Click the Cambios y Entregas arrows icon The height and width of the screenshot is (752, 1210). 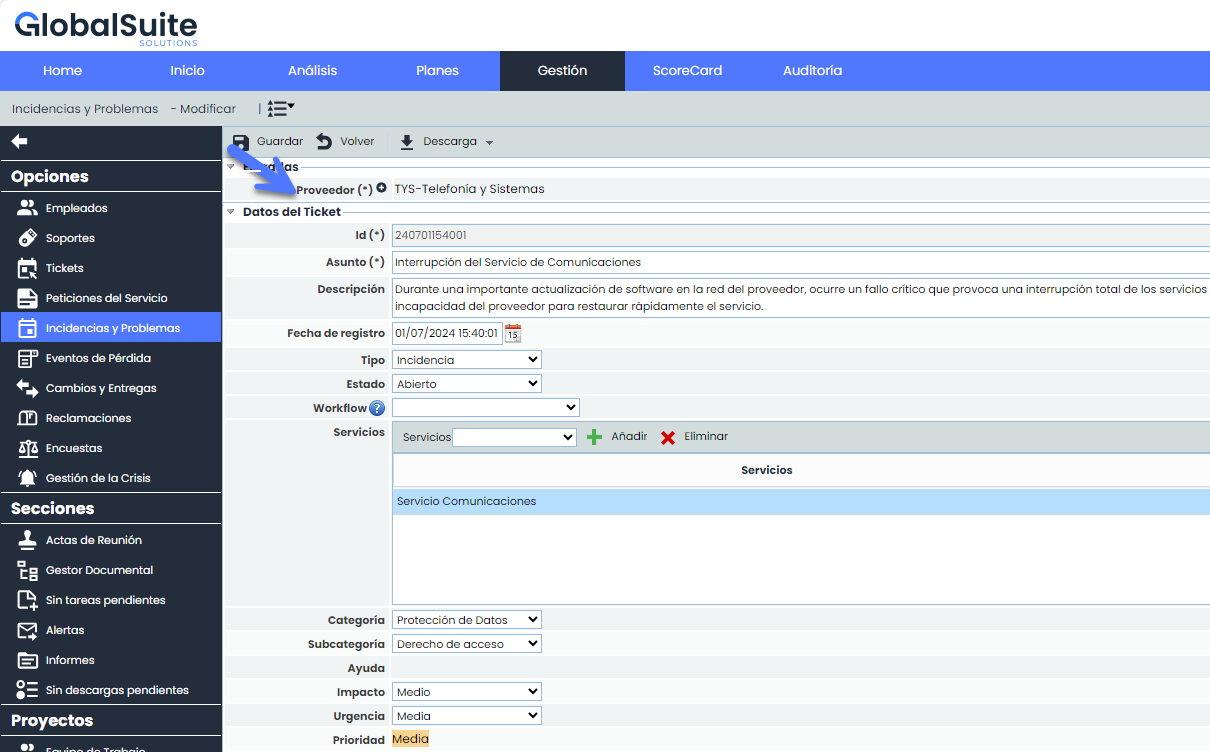click(28, 388)
